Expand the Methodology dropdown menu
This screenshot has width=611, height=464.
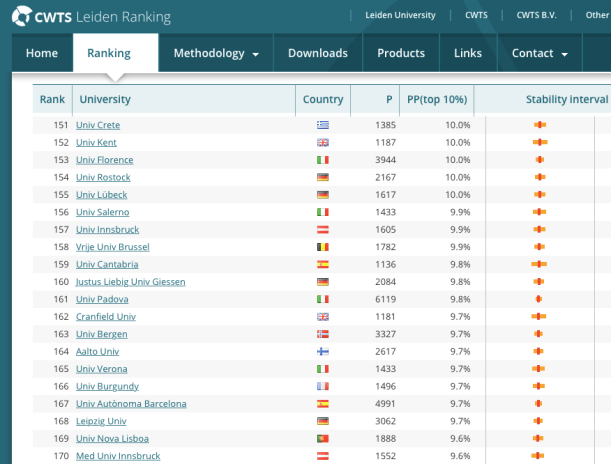[x=216, y=53]
